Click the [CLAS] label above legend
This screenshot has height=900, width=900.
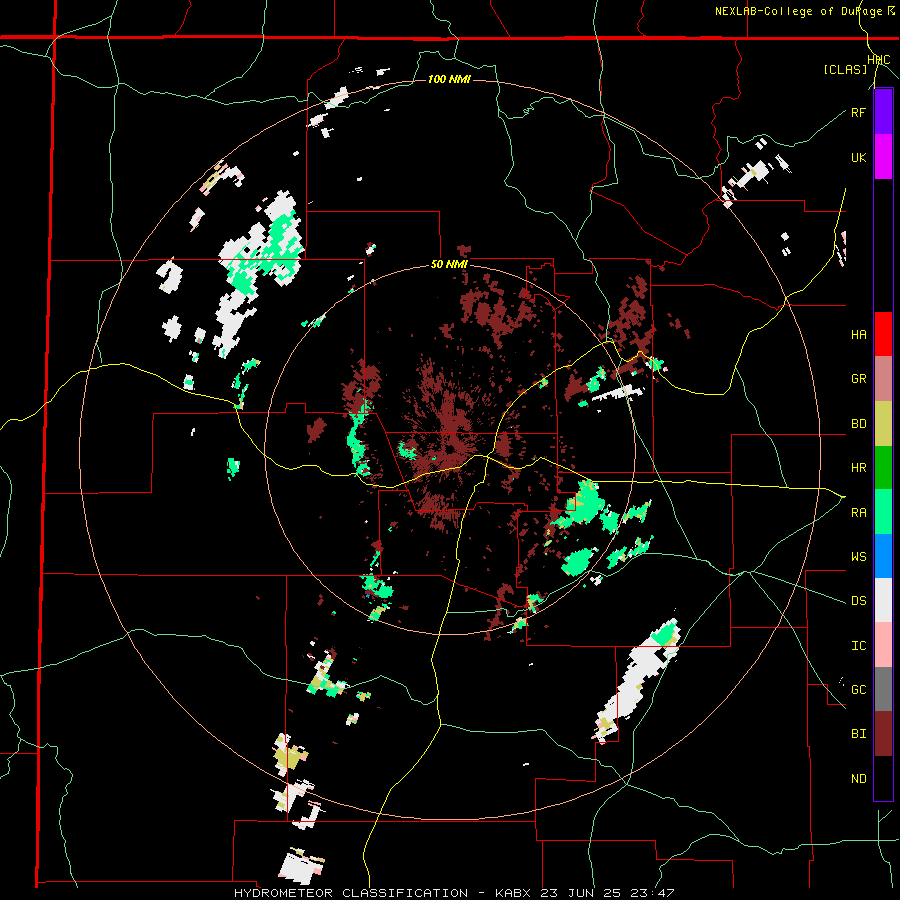(x=845, y=69)
